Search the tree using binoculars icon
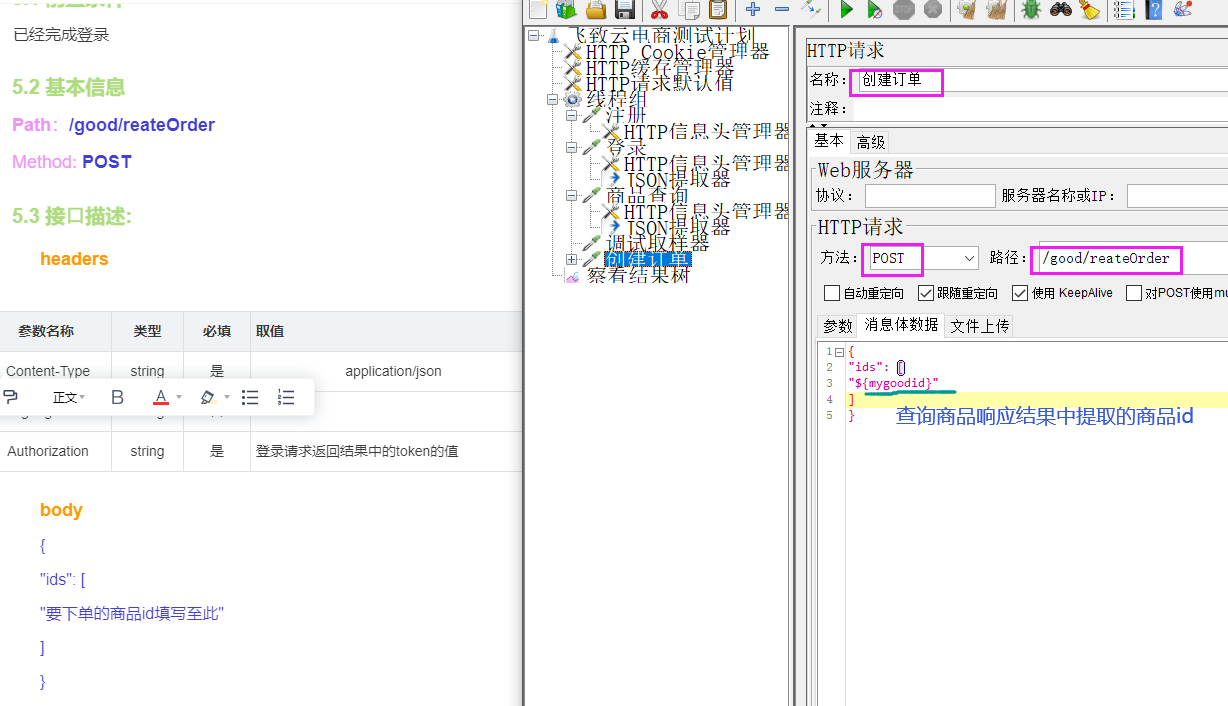Image resolution: width=1228 pixels, height=706 pixels. coord(1062,10)
